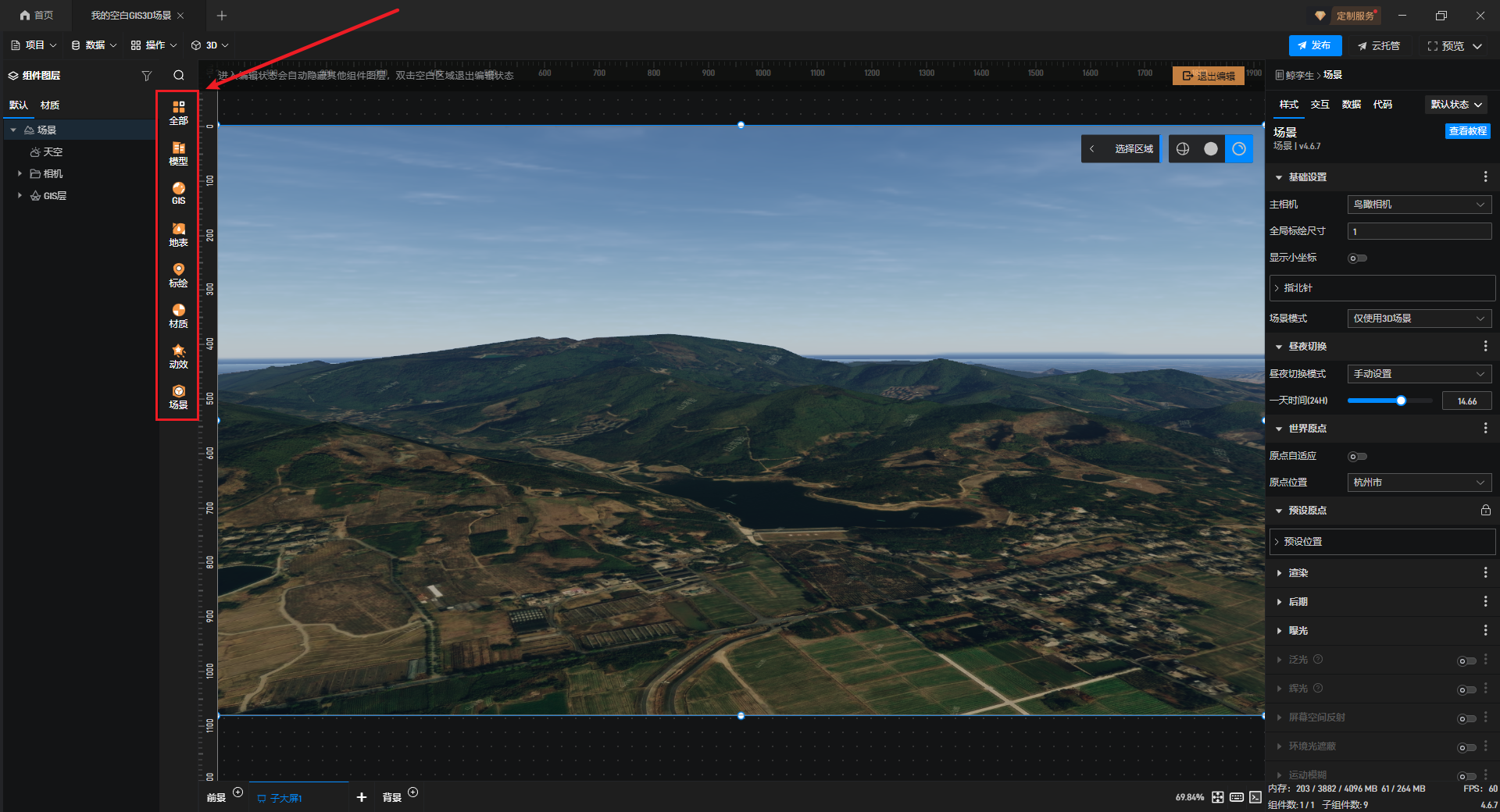Toggle the 显示小坐标 switch

coord(1357,258)
